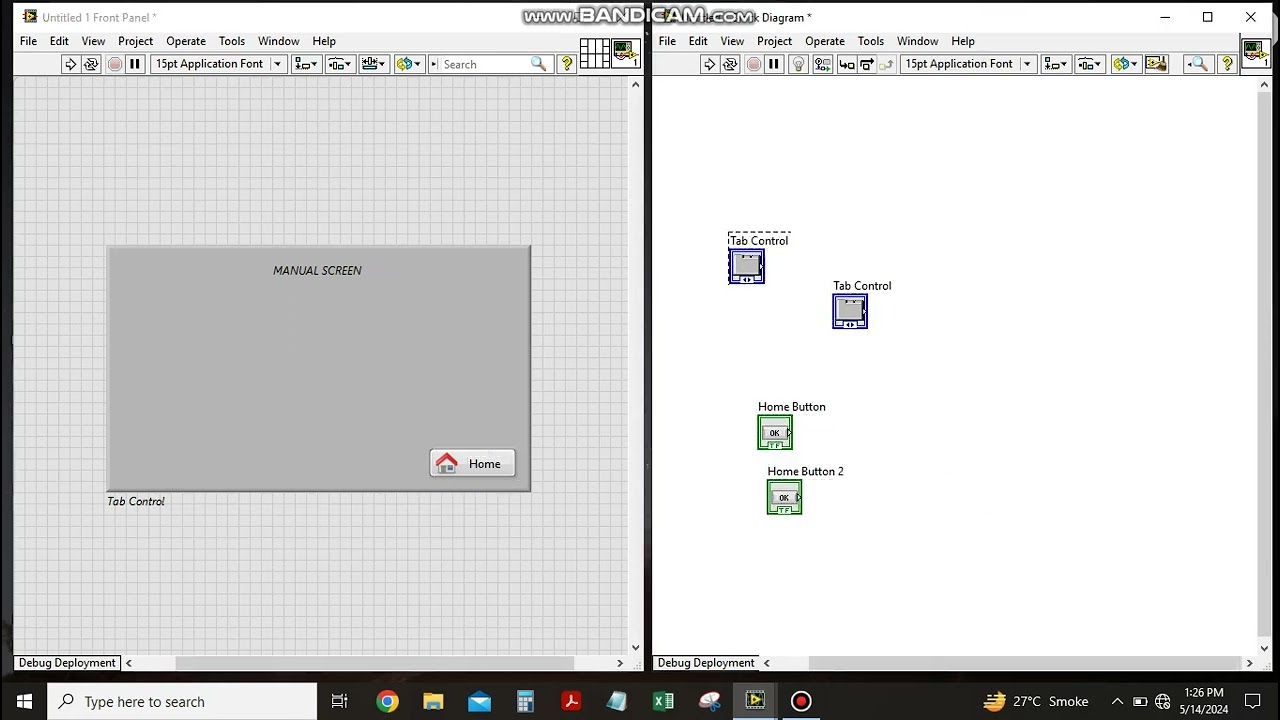Select second Tab Control terminal on diagram
This screenshot has height=720, width=1280.
click(850, 312)
